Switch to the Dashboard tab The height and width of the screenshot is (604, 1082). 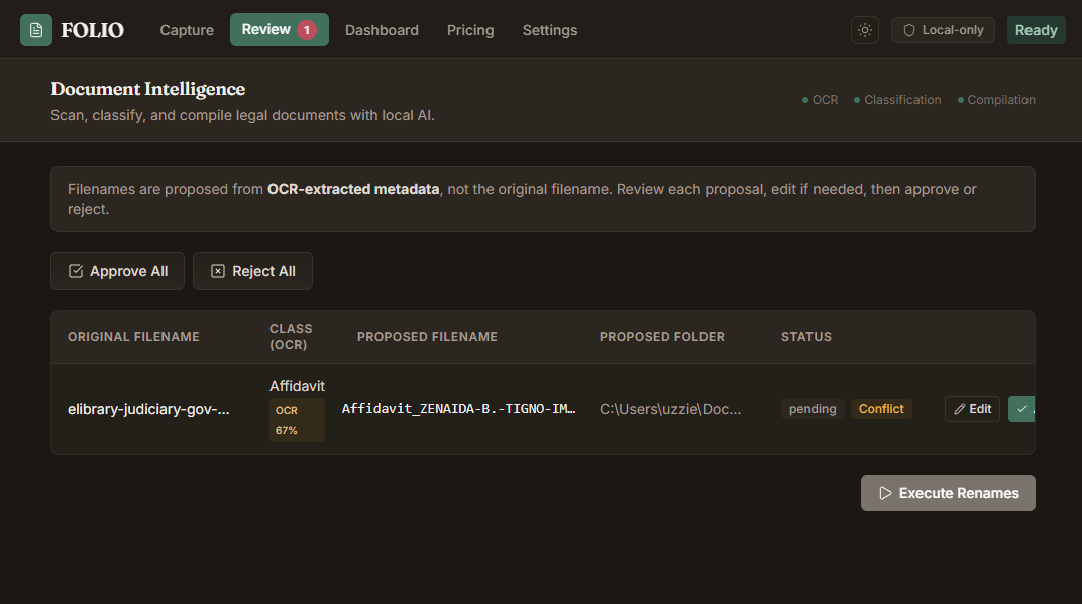tap(382, 30)
